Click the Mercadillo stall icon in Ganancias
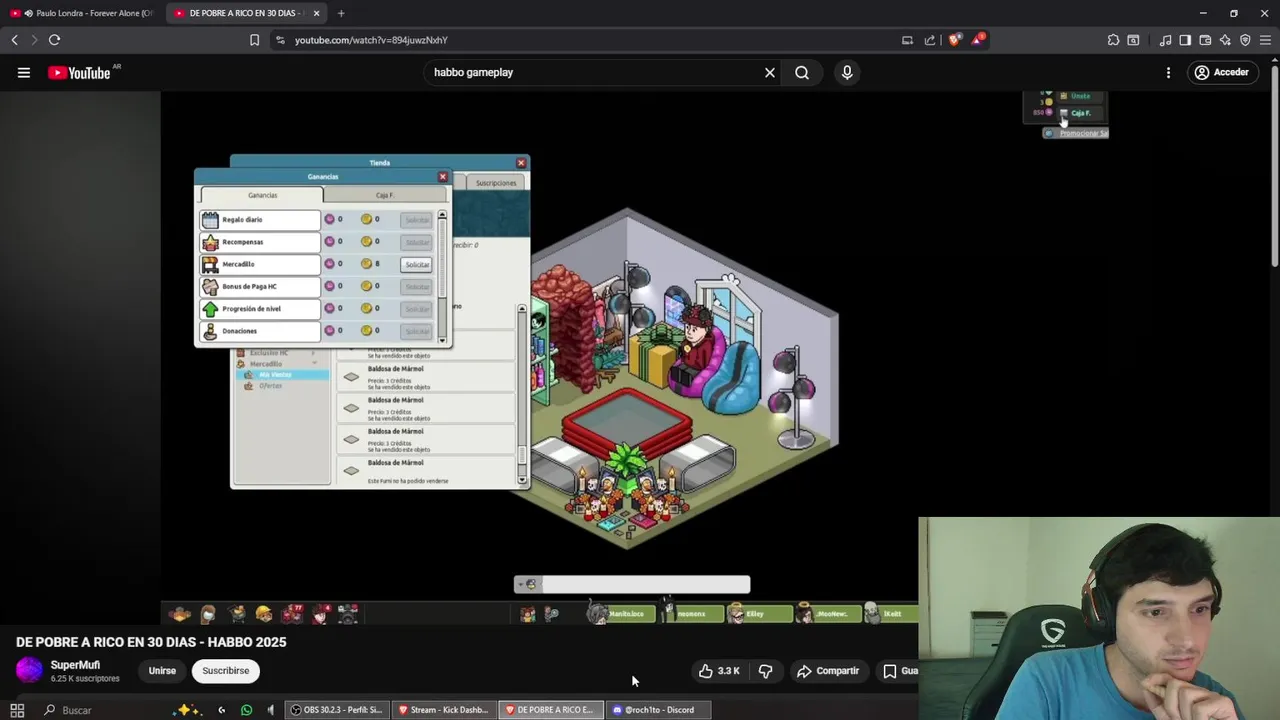Image resolution: width=1280 pixels, height=720 pixels. 210,264
